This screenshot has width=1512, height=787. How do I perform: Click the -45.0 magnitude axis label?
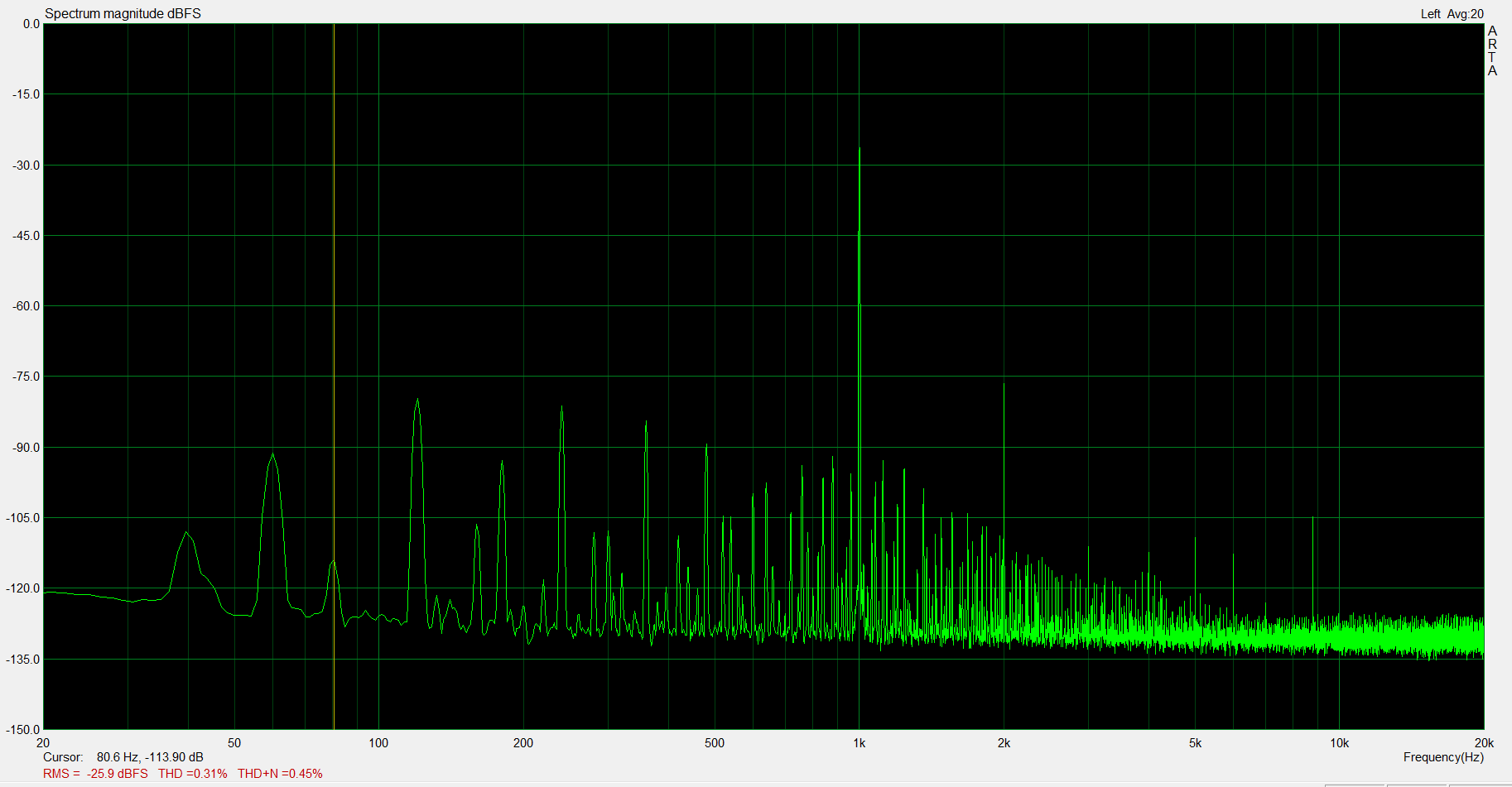[x=26, y=236]
